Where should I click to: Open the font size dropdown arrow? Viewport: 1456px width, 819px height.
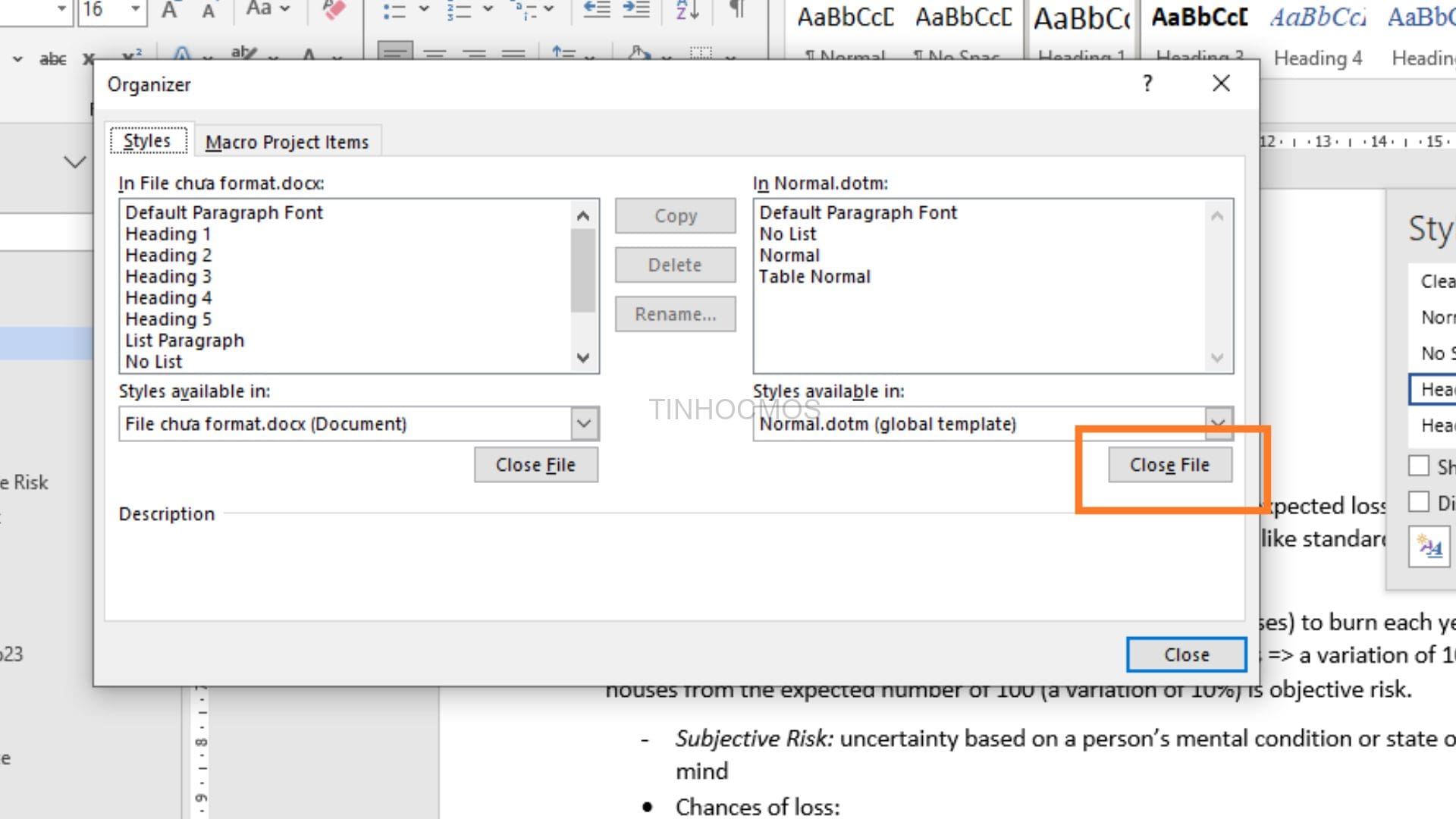click(135, 9)
